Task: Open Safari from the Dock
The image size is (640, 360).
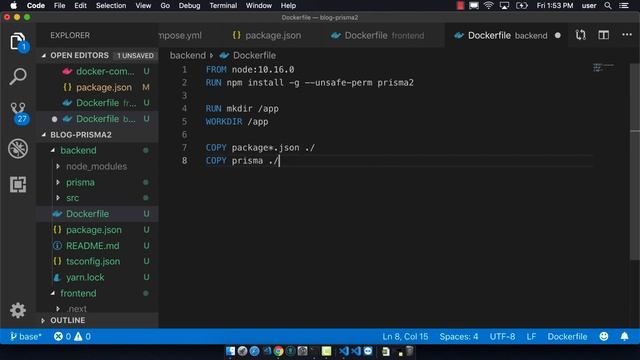Action: point(254,351)
